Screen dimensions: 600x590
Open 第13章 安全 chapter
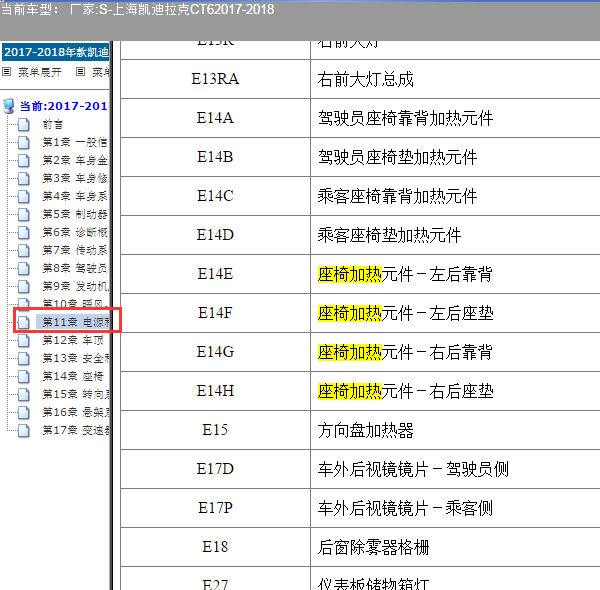tap(75, 358)
